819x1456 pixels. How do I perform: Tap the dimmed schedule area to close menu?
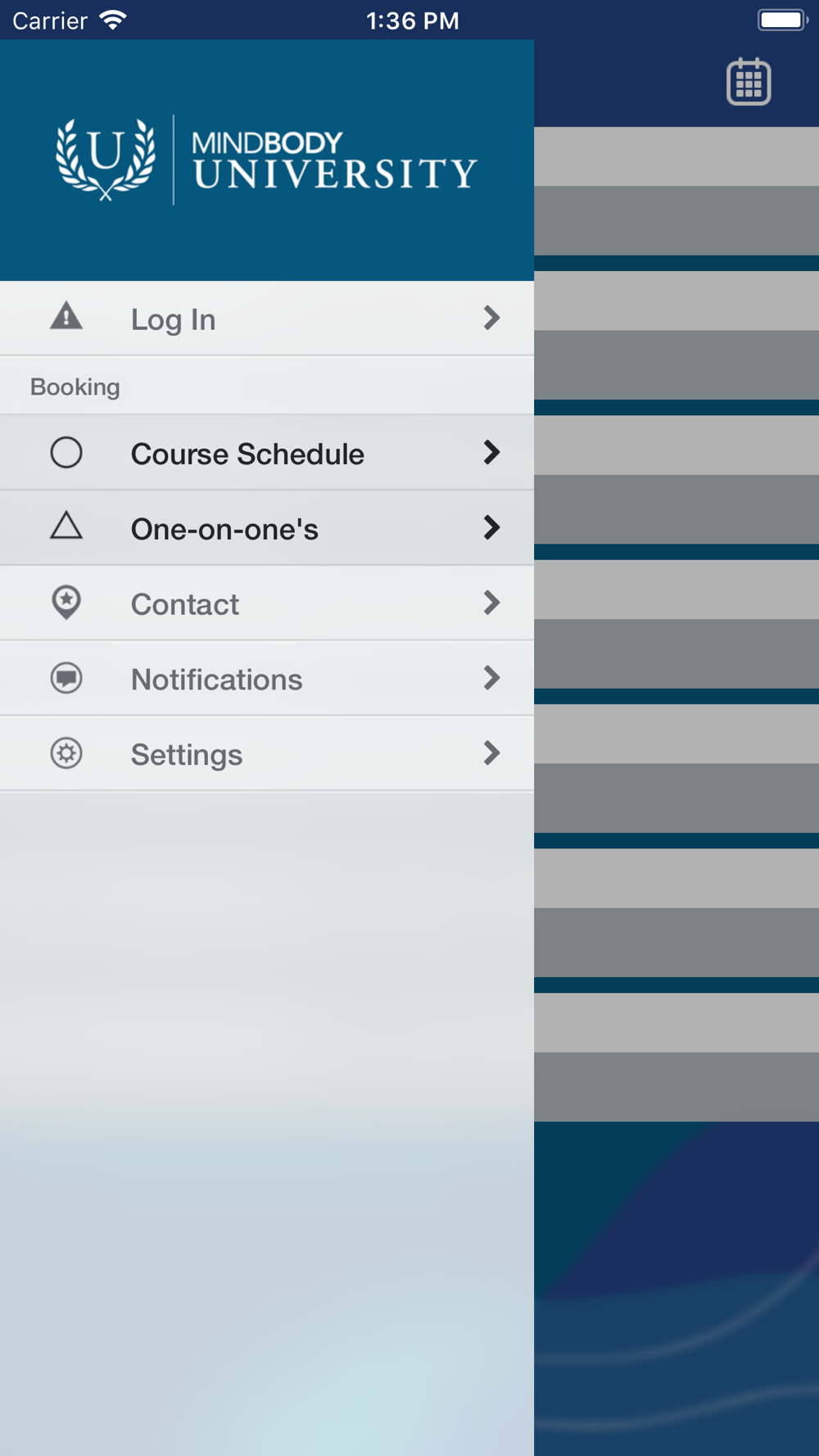tap(676, 622)
